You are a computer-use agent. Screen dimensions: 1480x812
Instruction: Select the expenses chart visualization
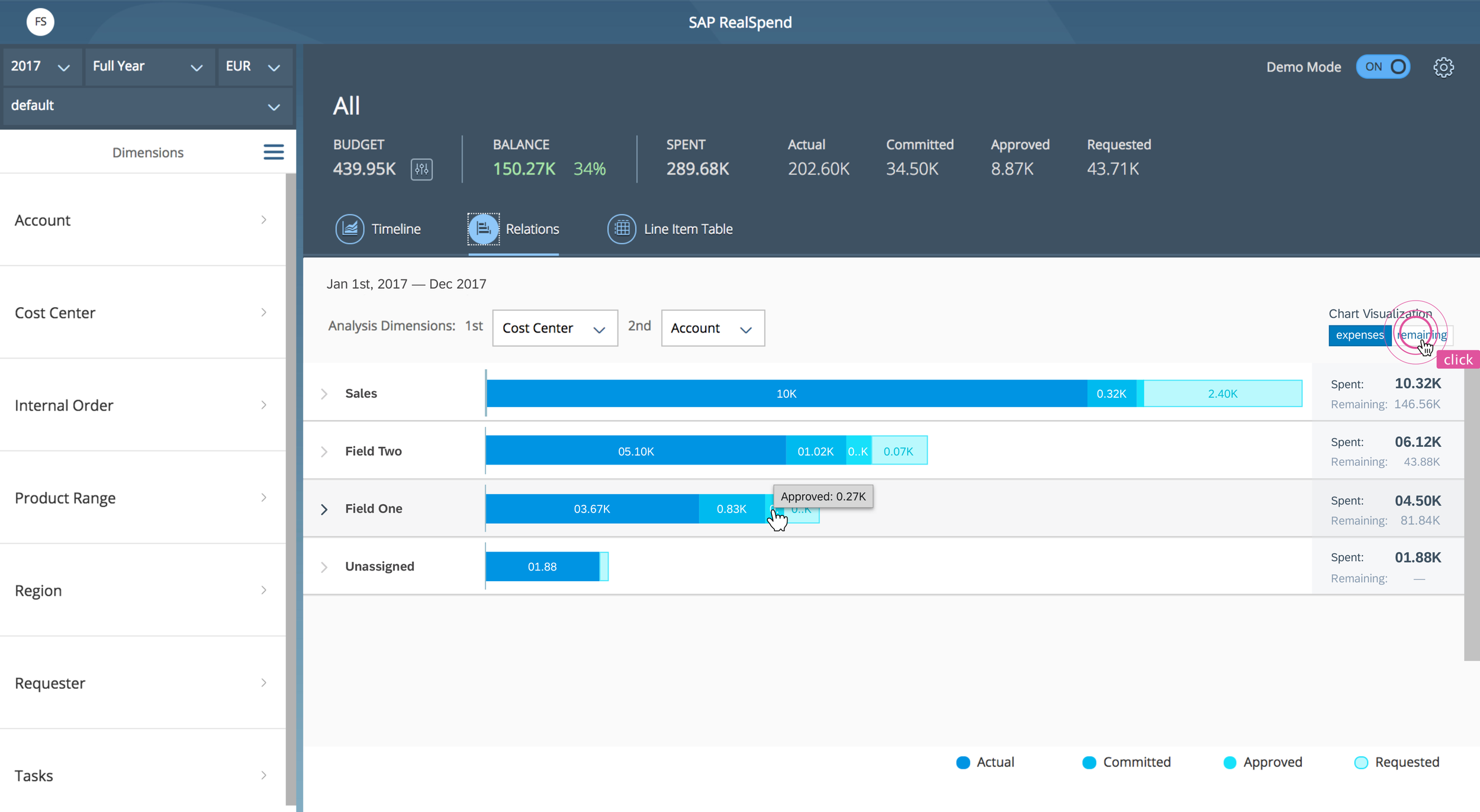[1359, 335]
